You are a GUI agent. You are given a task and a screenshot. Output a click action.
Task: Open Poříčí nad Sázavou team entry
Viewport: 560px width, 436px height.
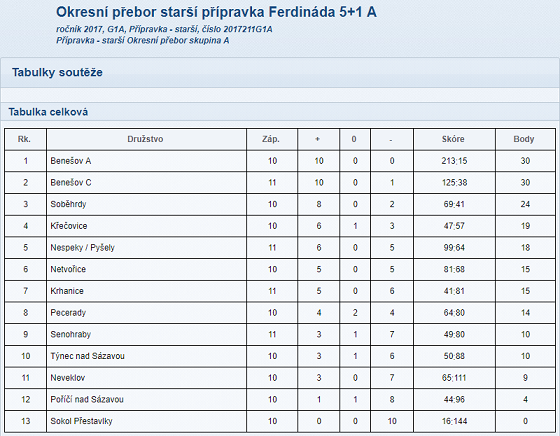[x=87, y=399]
